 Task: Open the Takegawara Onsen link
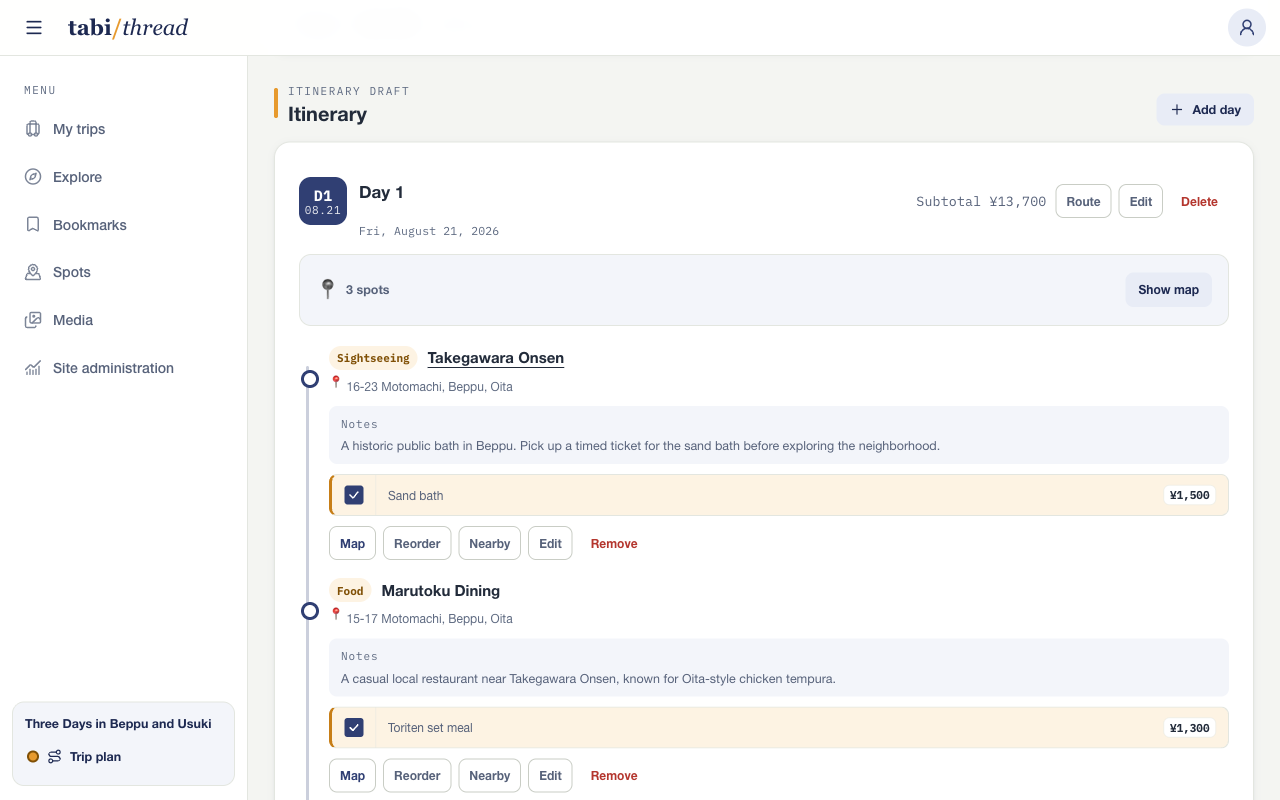point(496,358)
